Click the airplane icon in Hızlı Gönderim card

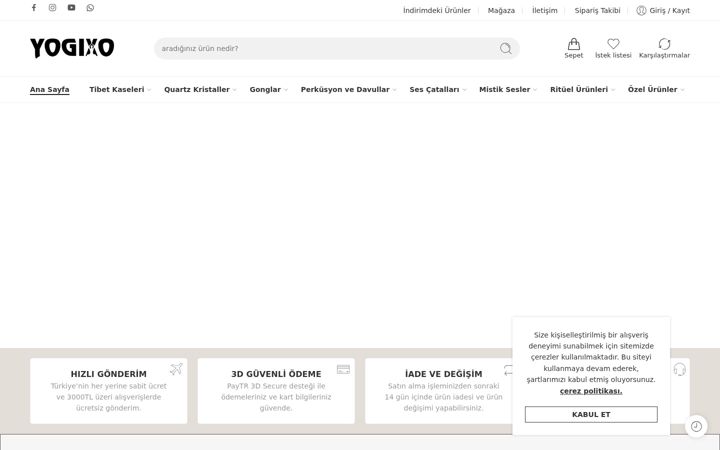pos(176,369)
